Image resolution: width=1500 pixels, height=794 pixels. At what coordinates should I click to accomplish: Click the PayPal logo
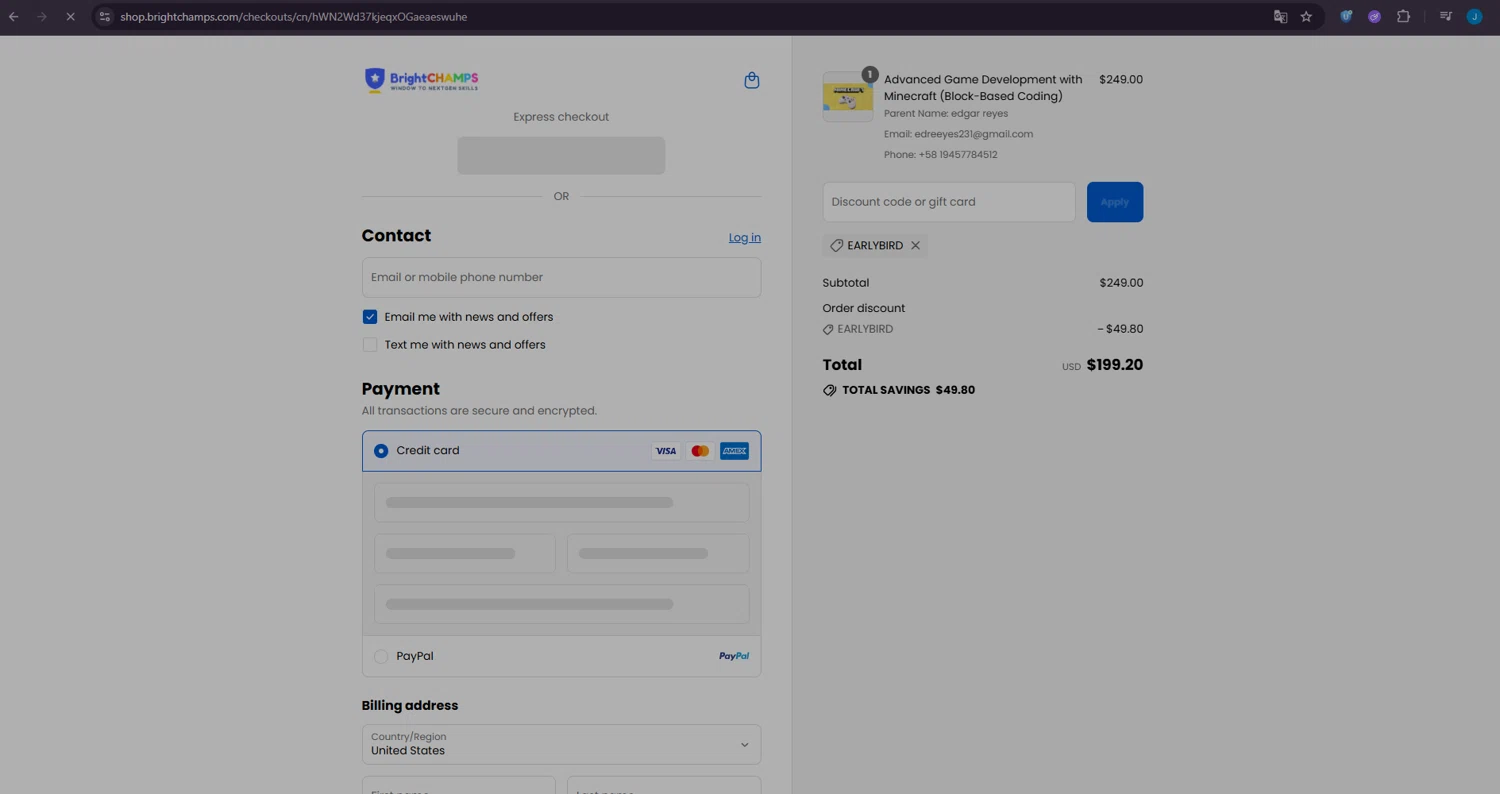tap(734, 657)
